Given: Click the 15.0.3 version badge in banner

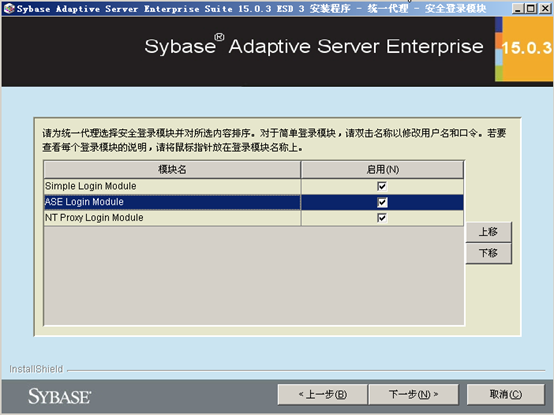Looking at the screenshot, I should [526, 48].
